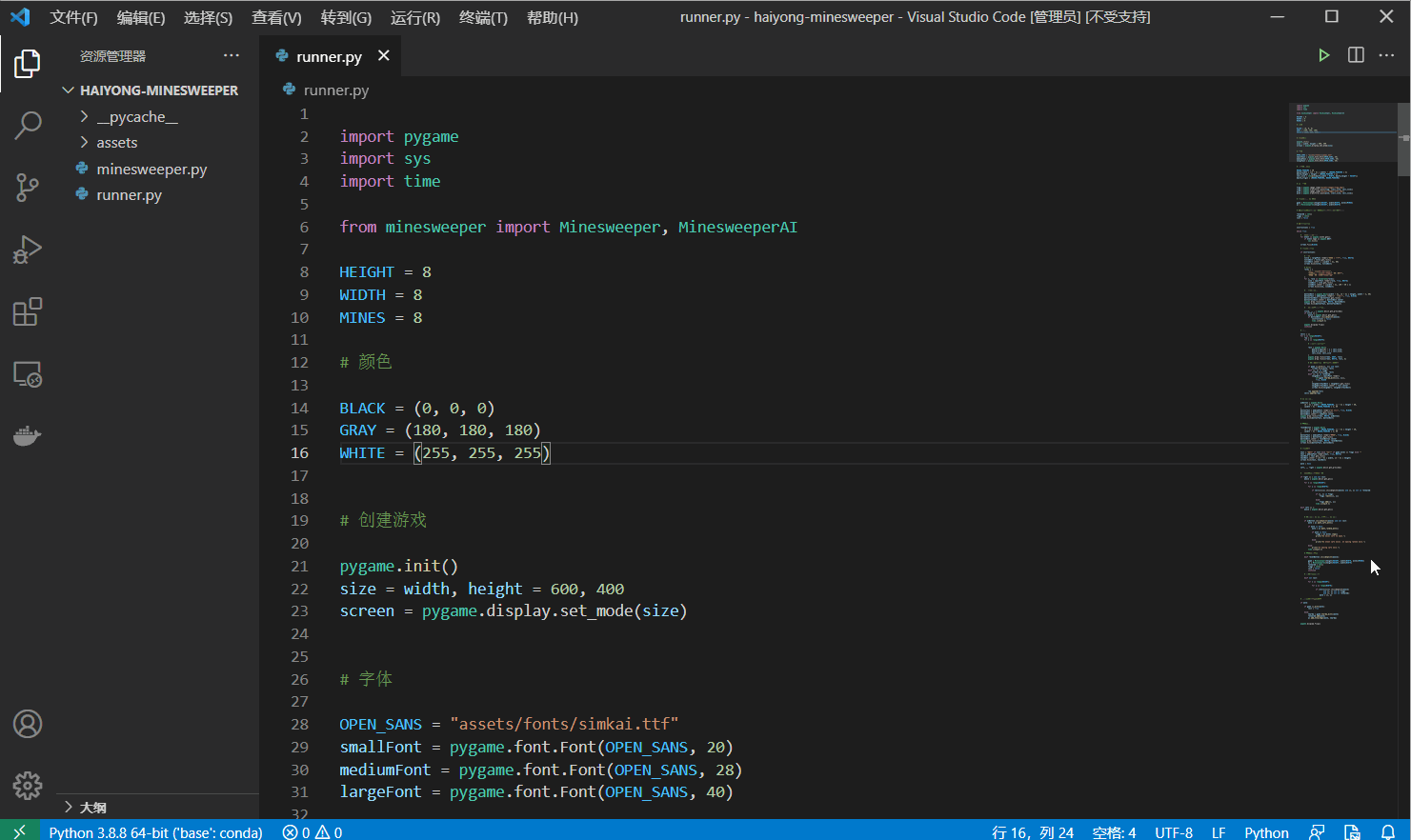Open the 运行(R) menu
Viewport: 1411px width, 840px height.
pos(415,17)
